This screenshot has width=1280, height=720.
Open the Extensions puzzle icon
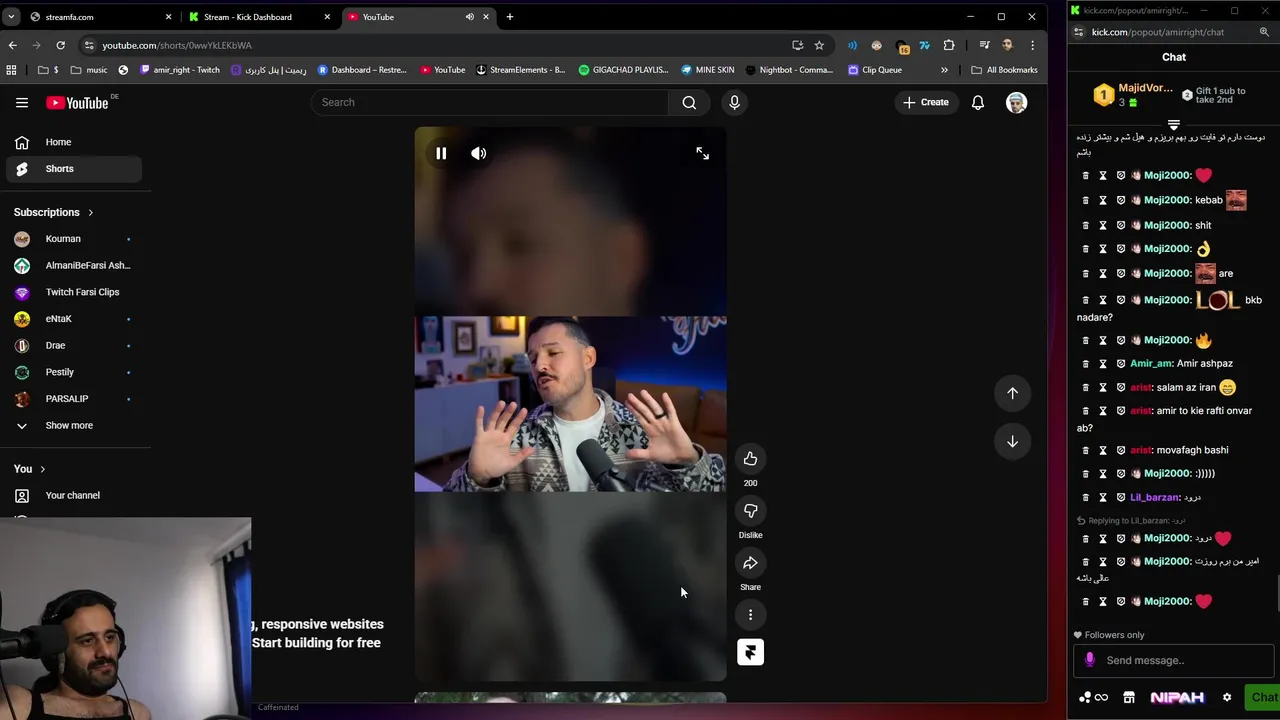pyautogui.click(x=949, y=45)
